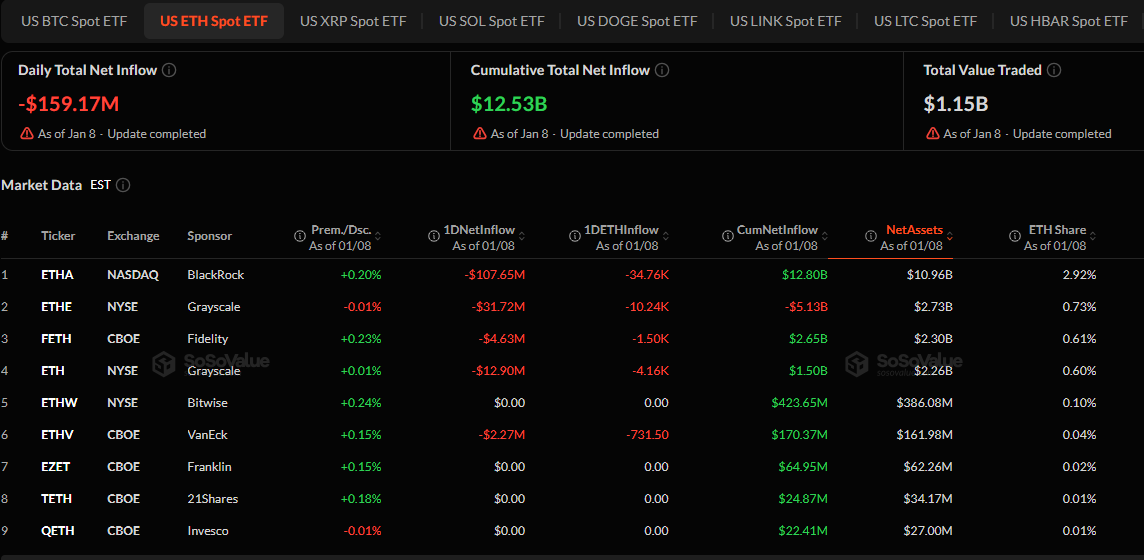Click warning icon under Daily Total Net Inflow
This screenshot has width=1144, height=560.
tap(27, 134)
